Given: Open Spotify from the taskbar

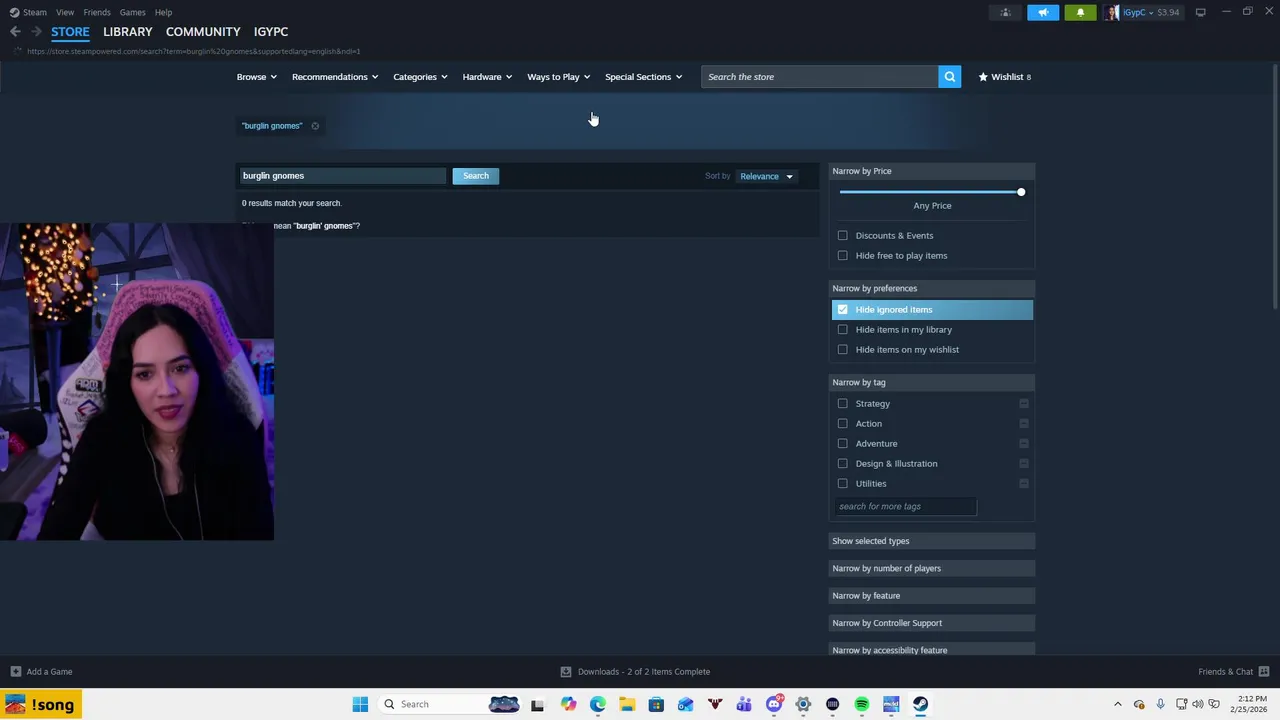Looking at the screenshot, I should coord(862,704).
